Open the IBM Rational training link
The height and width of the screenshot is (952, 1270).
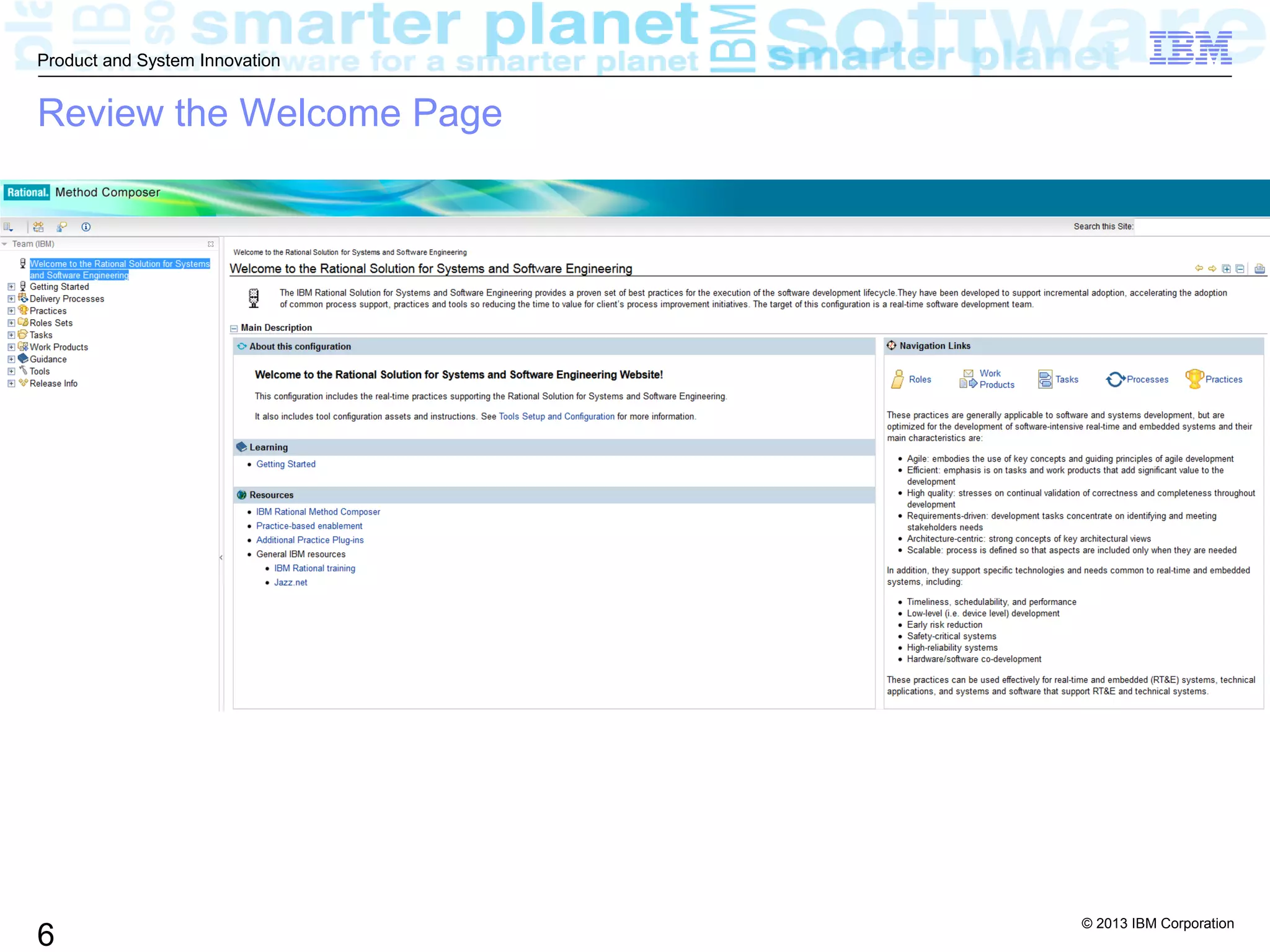point(315,568)
